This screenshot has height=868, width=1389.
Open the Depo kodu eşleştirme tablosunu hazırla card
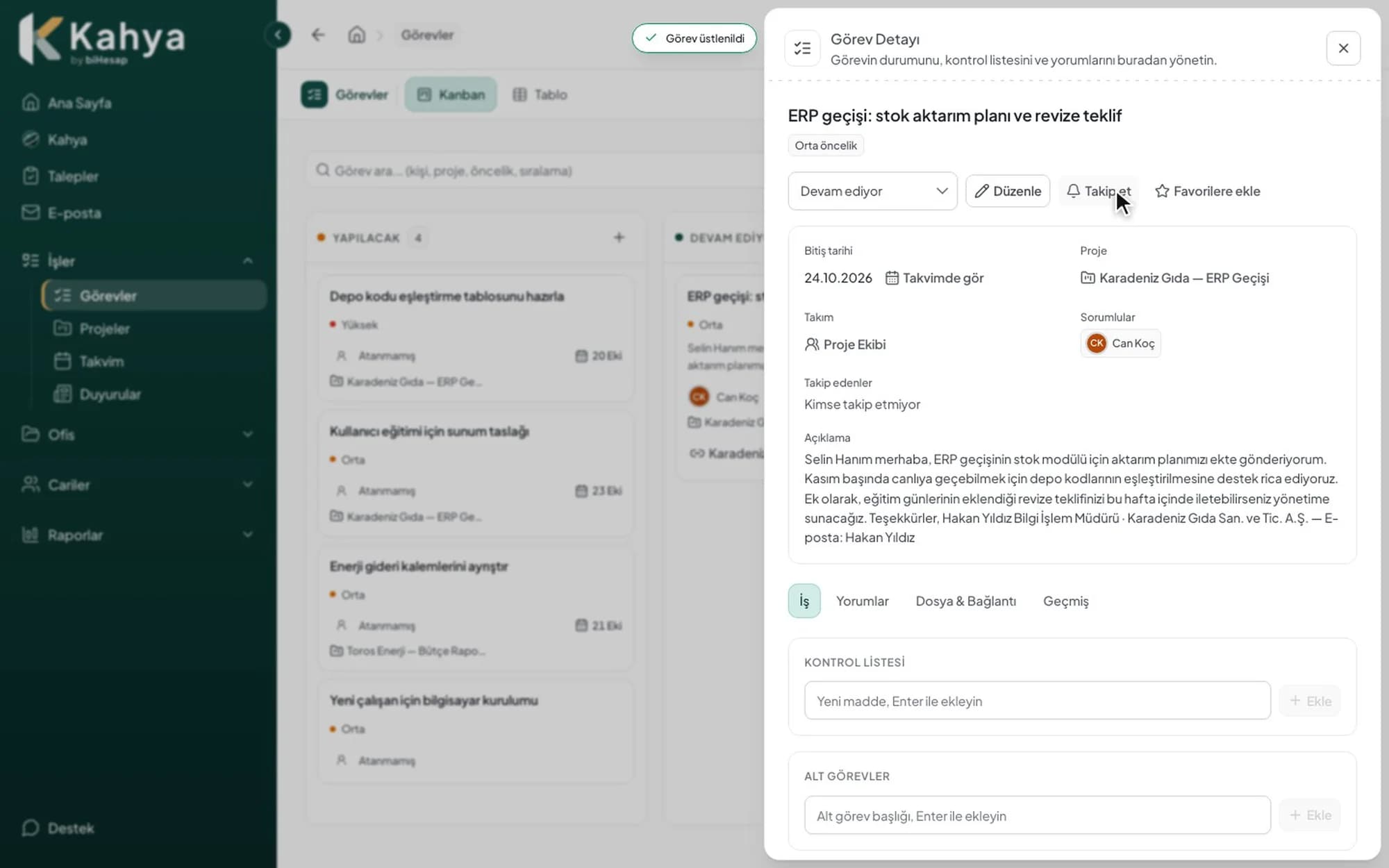click(x=476, y=339)
